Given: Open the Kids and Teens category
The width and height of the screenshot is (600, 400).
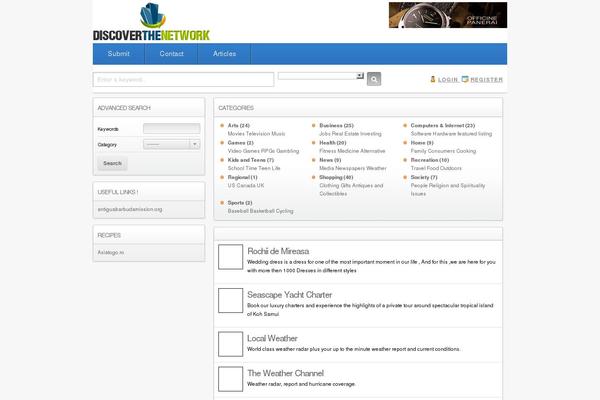Looking at the screenshot, I should (251, 160).
